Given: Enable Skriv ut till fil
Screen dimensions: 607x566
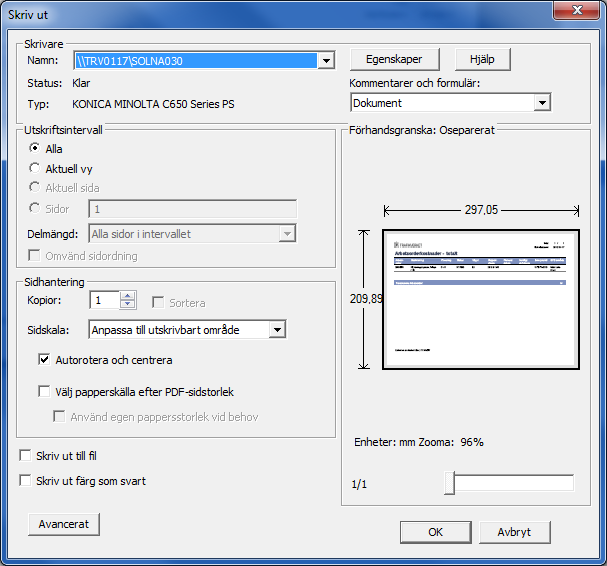Looking at the screenshot, I should pos(25,455).
